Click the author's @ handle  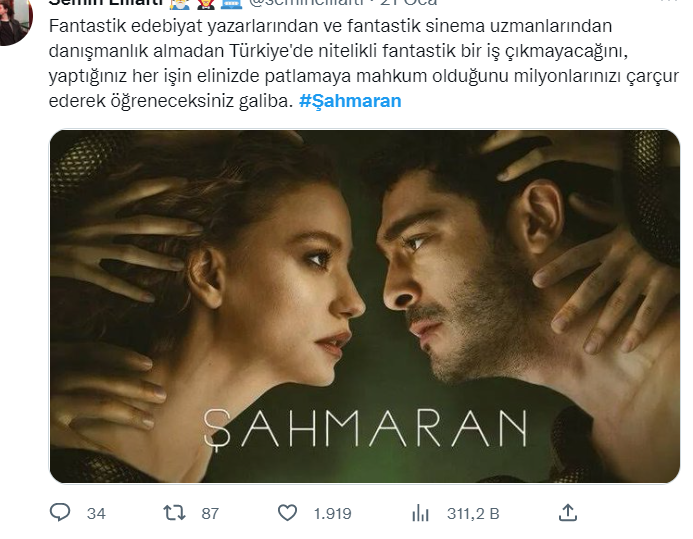pyautogui.click(x=306, y=2)
